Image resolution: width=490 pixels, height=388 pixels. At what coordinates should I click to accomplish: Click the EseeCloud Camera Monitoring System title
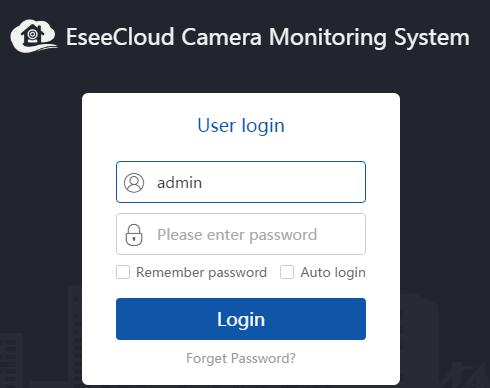[268, 37]
